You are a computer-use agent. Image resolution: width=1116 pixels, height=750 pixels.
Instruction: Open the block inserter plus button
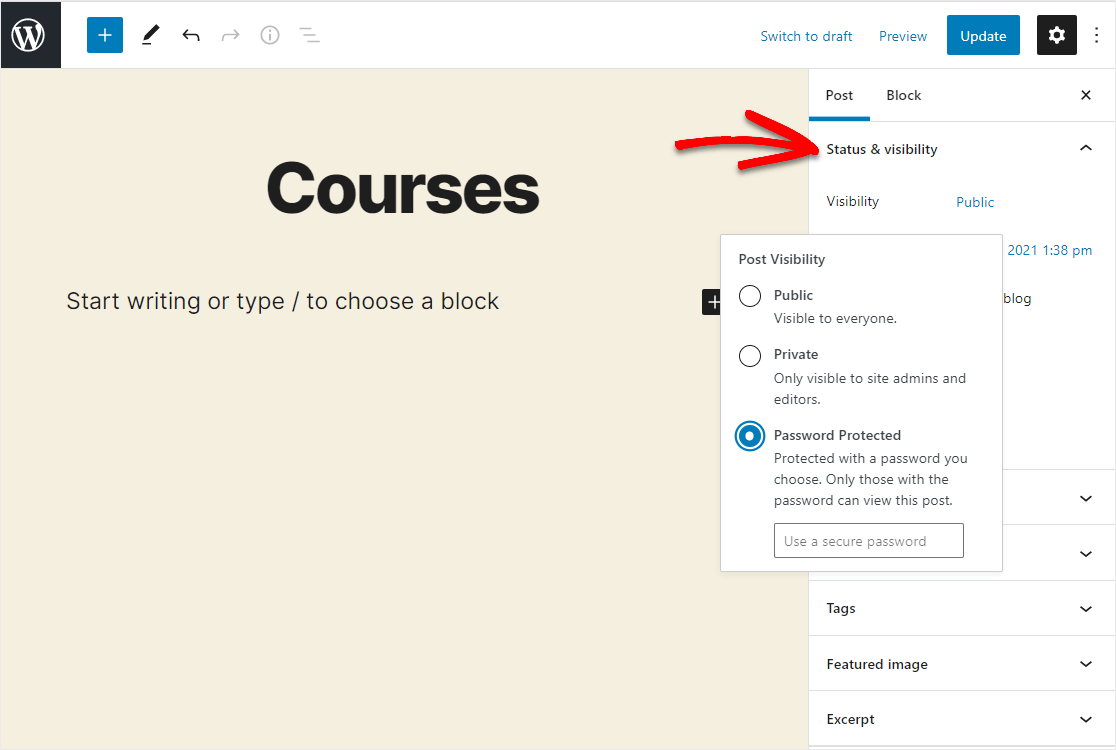pyautogui.click(x=105, y=35)
